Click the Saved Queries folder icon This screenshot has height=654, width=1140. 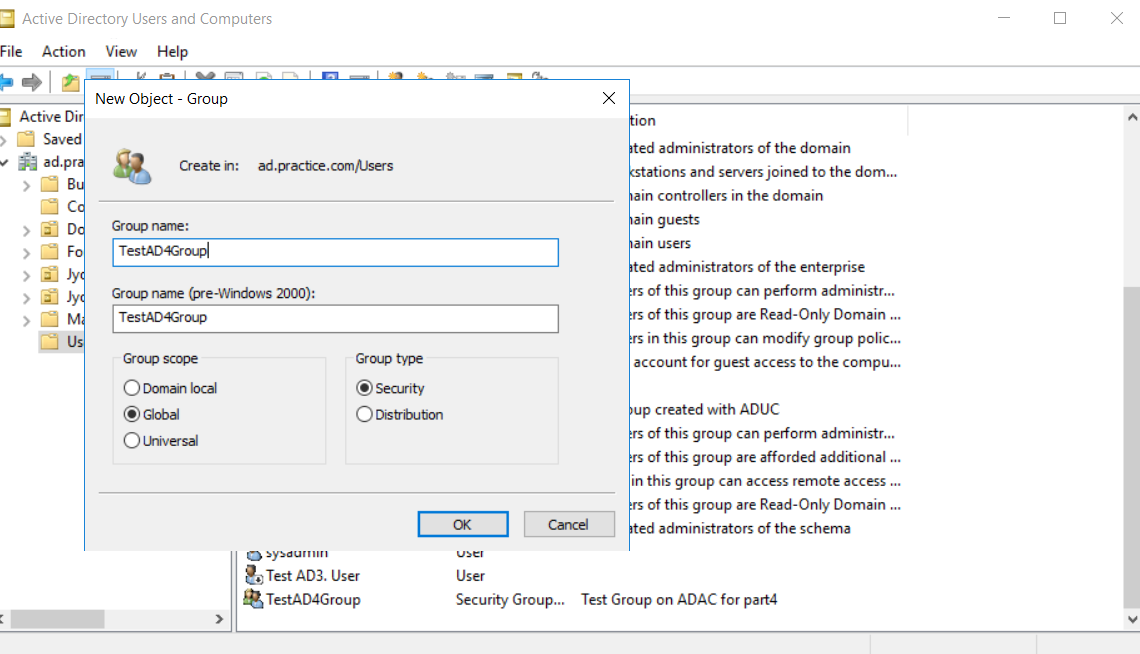coord(26,139)
